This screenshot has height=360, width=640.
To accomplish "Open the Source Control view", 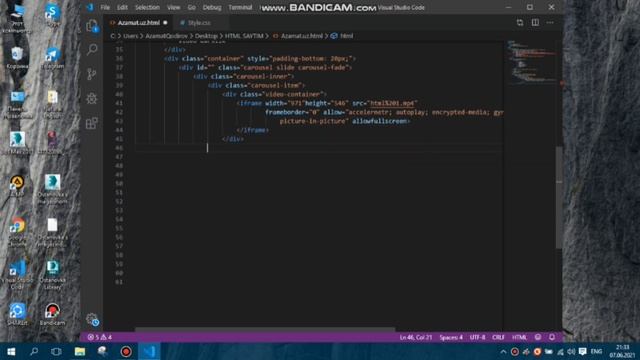I will 92,74.
